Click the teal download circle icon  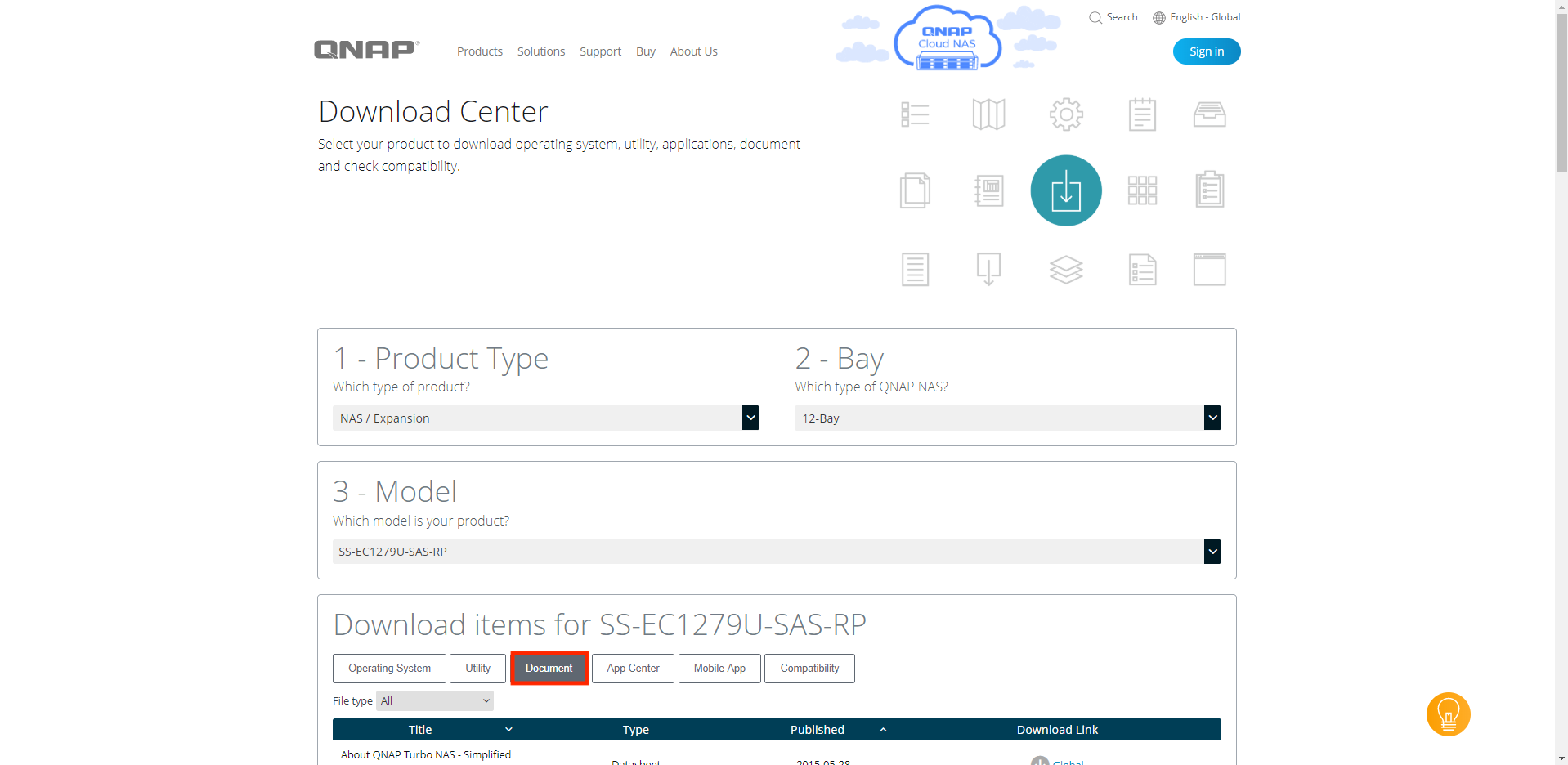(1065, 190)
